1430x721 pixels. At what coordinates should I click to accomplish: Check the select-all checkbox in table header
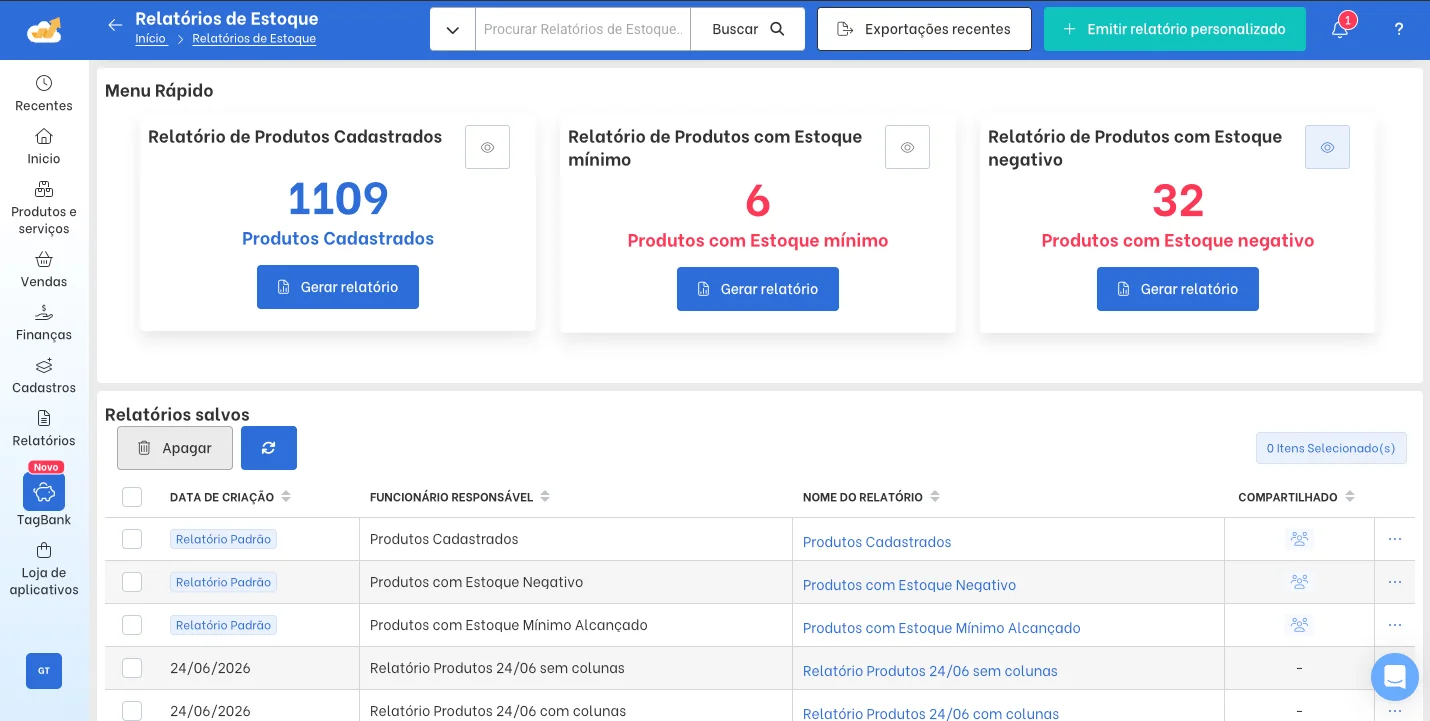[x=132, y=497]
